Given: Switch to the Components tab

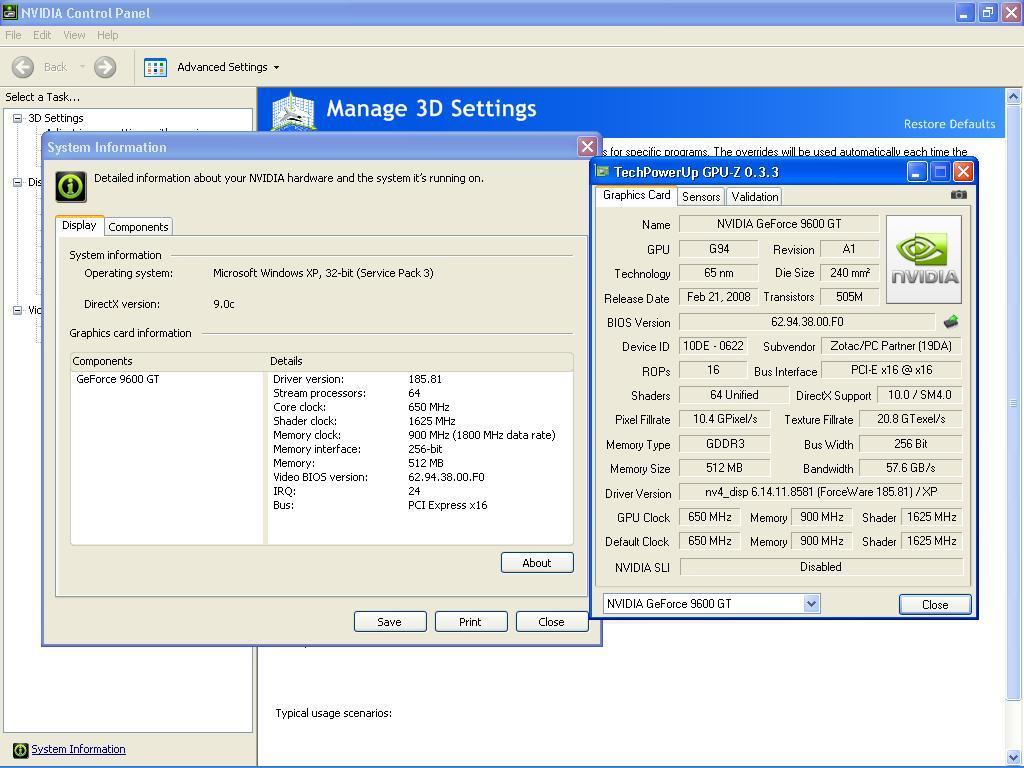Looking at the screenshot, I should pyautogui.click(x=138, y=227).
